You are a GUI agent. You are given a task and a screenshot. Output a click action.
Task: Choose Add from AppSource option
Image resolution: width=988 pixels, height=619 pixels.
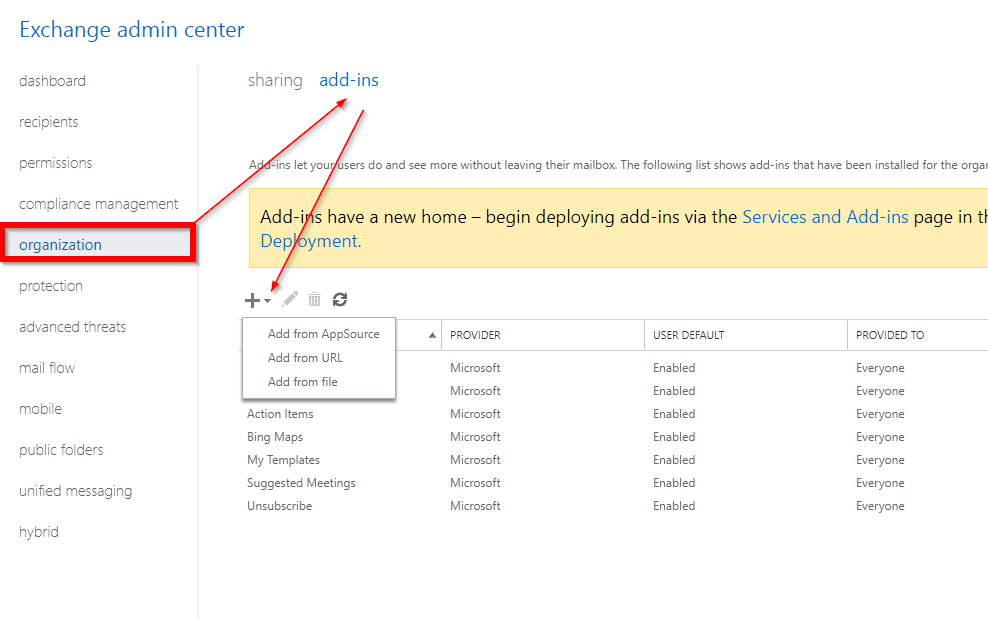323,334
